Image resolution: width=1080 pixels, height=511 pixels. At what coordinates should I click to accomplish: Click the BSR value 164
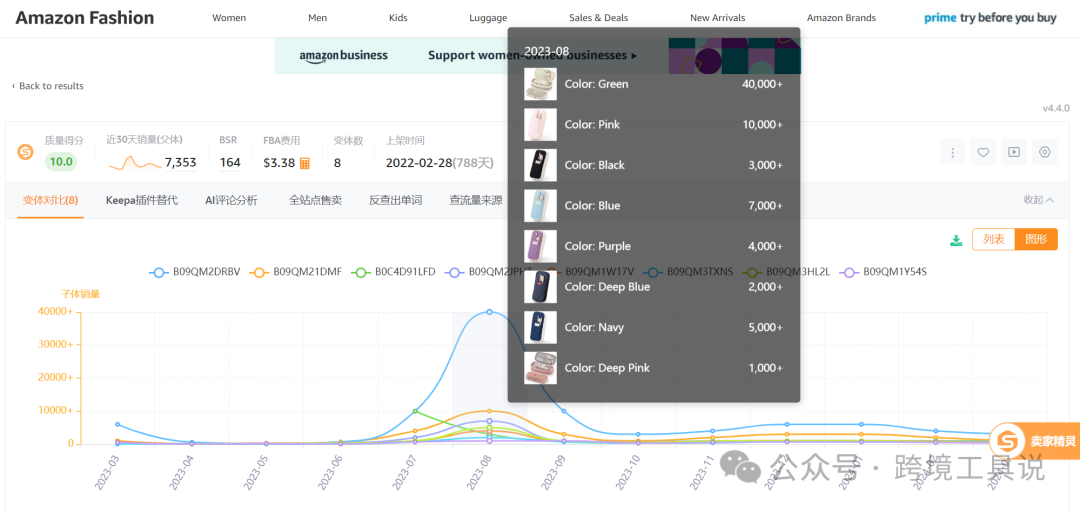click(x=230, y=163)
